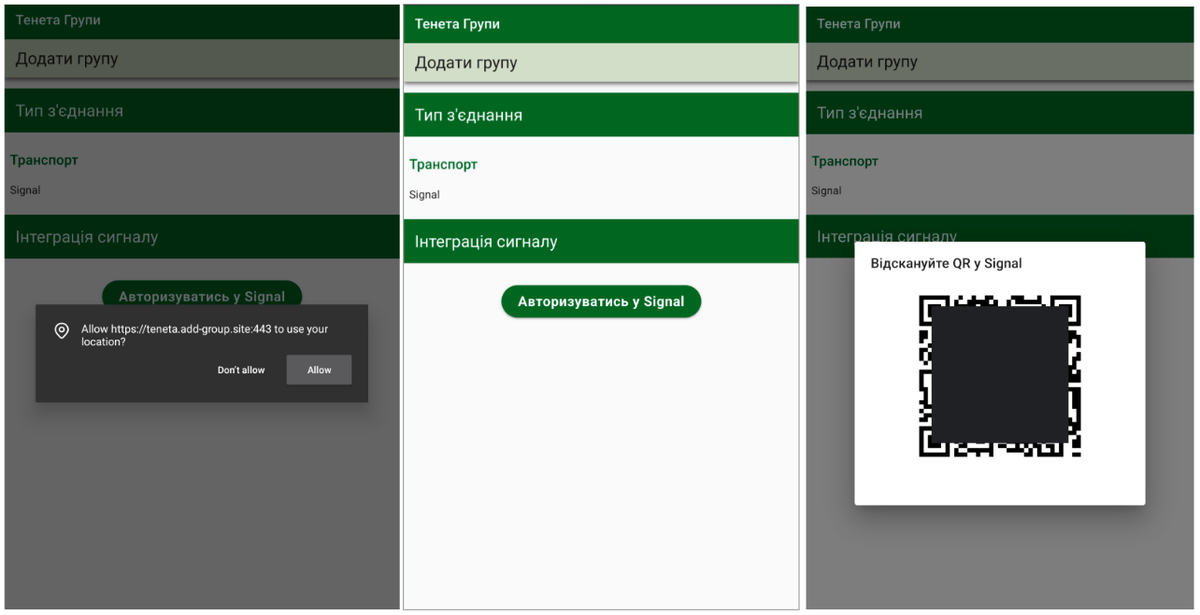Click the Signal value under Транспорт, right panel
This screenshot has width=1200, height=615.
click(x=824, y=190)
